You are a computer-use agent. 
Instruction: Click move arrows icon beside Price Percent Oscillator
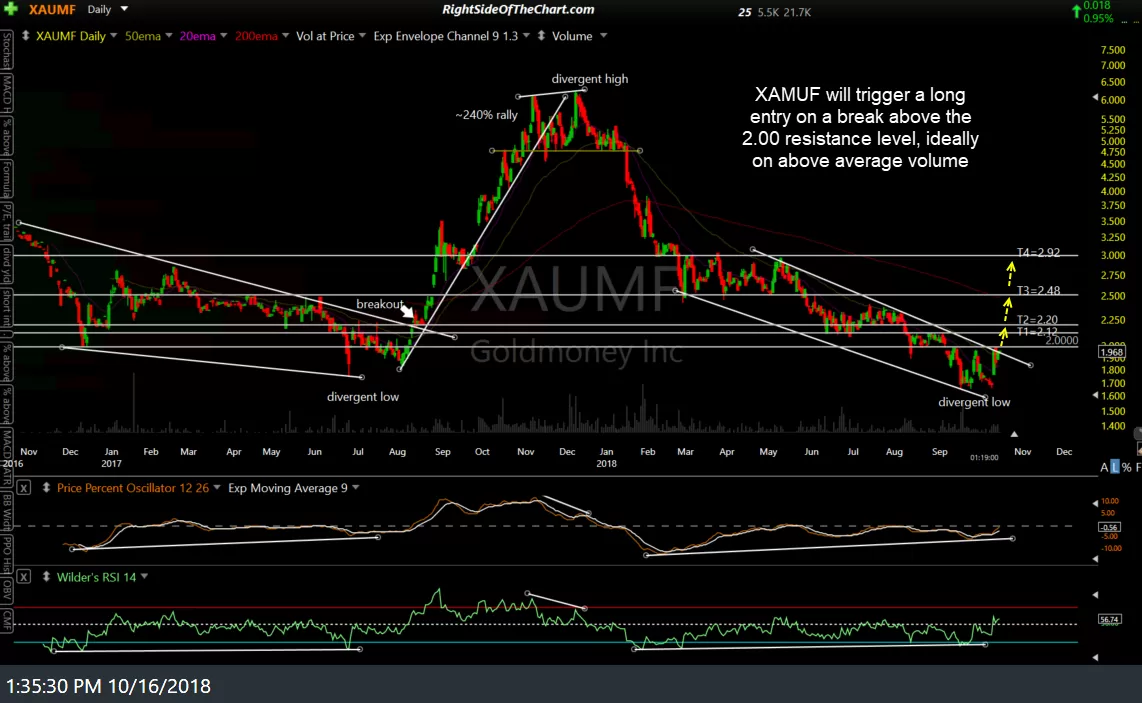tap(46, 488)
